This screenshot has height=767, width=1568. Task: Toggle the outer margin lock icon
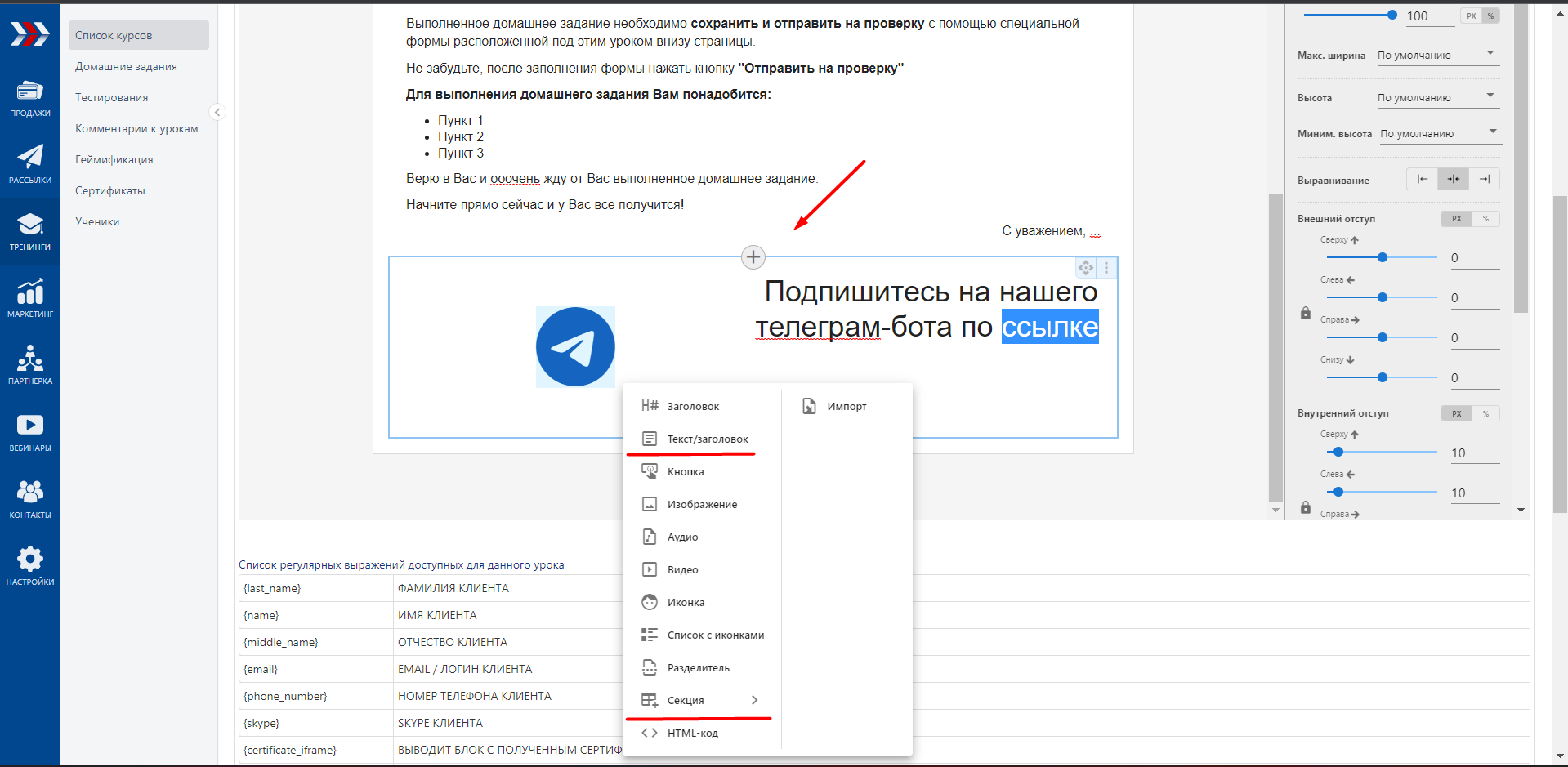pyautogui.click(x=1306, y=314)
